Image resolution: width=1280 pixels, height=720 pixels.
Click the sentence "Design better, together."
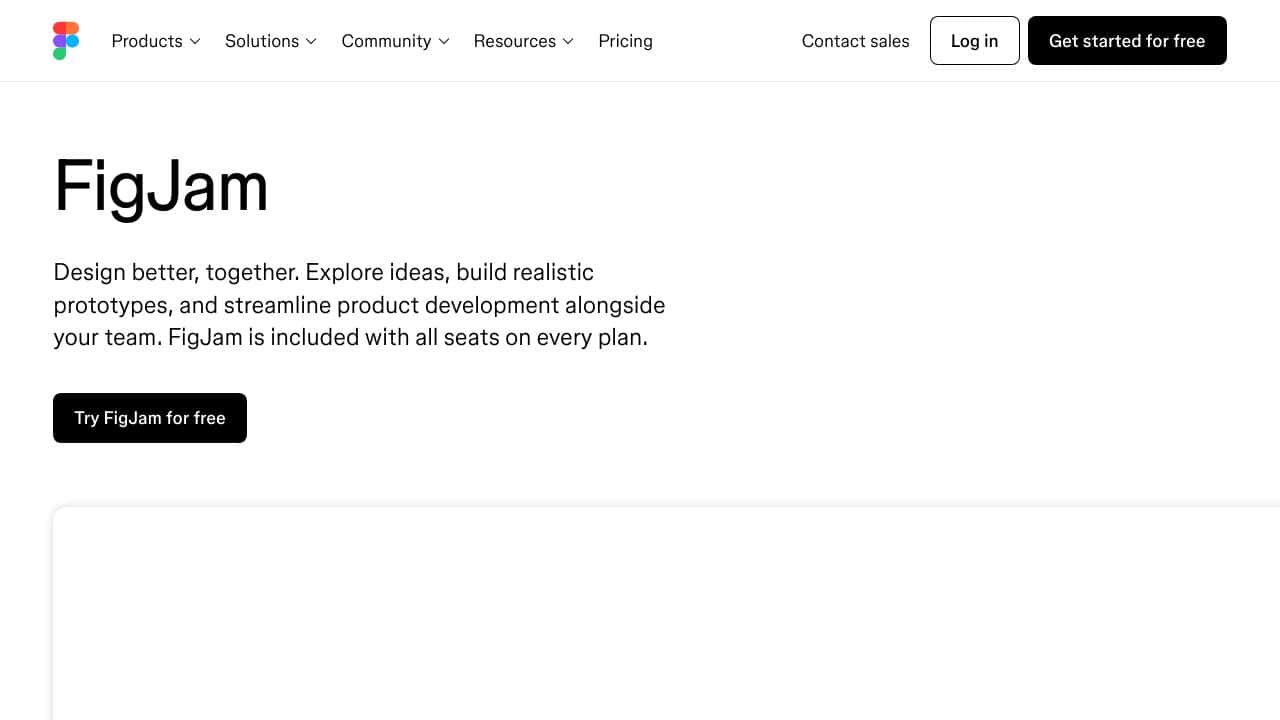coord(176,272)
